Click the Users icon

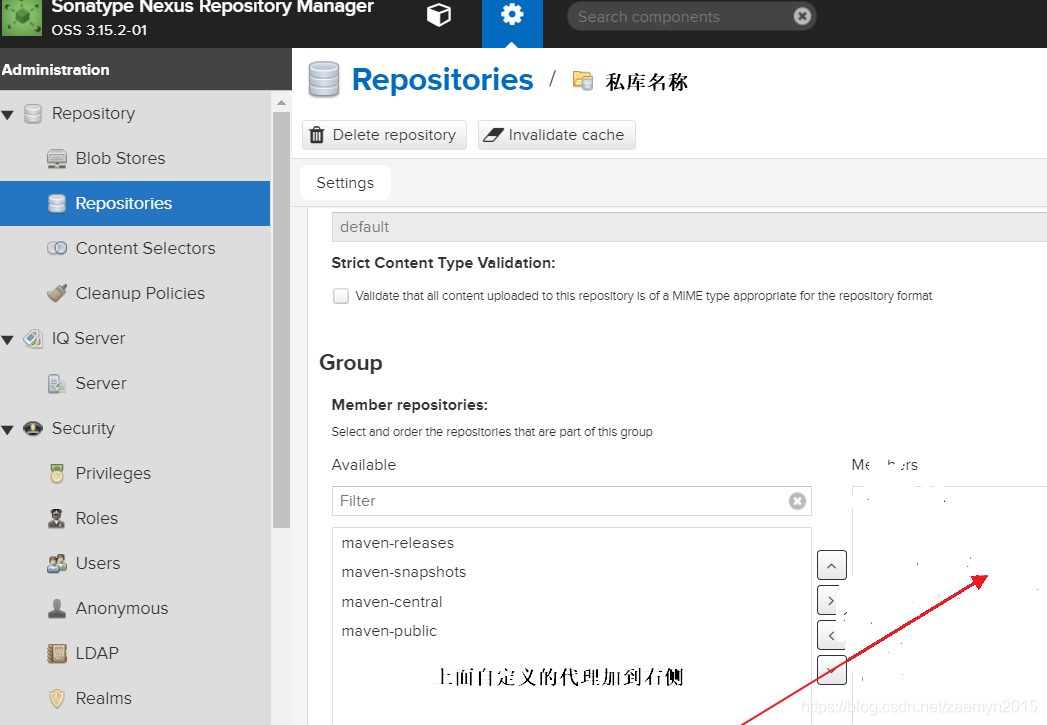click(57, 563)
